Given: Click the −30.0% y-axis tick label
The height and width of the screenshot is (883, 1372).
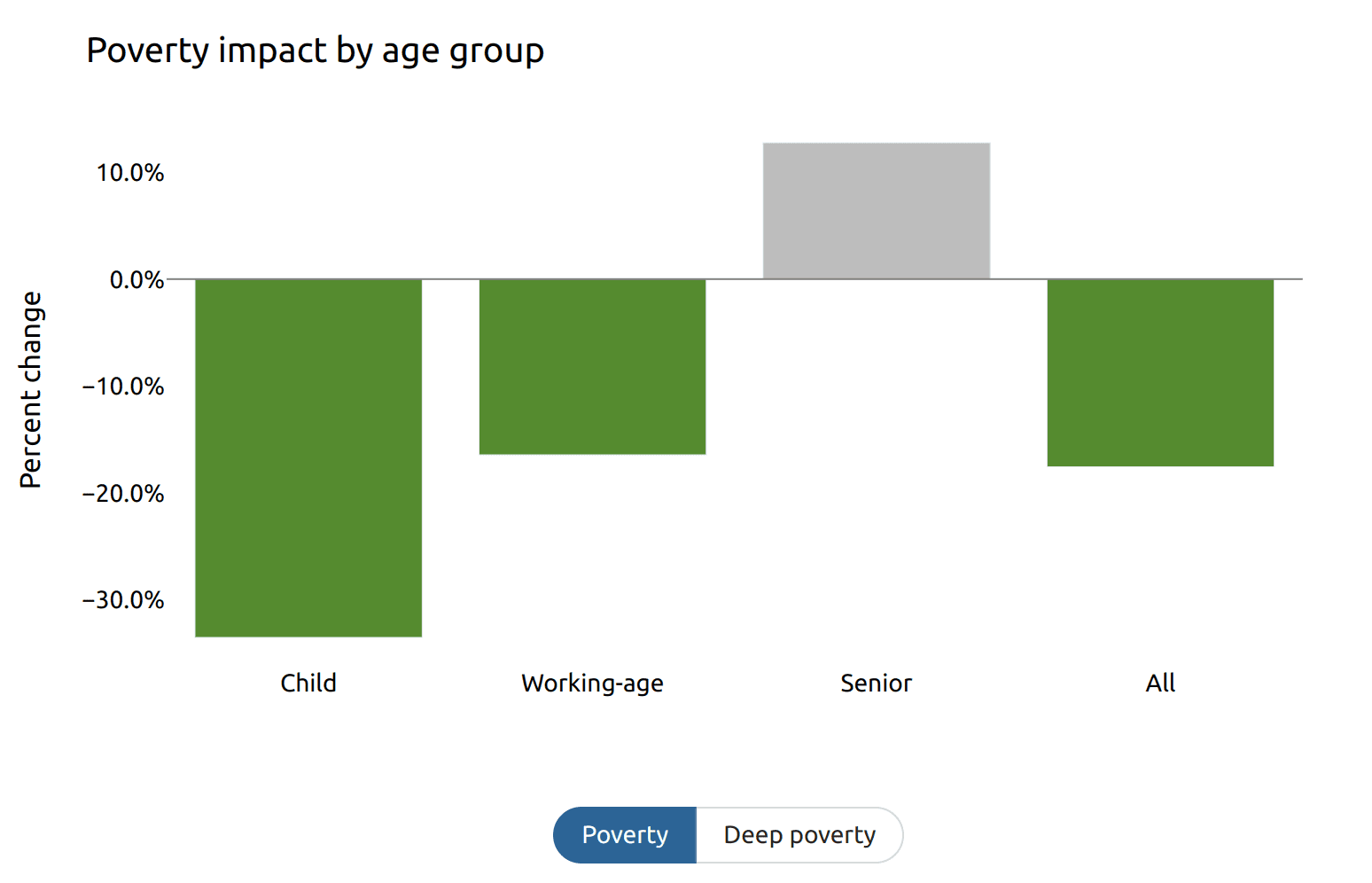Looking at the screenshot, I should pyautogui.click(x=123, y=600).
